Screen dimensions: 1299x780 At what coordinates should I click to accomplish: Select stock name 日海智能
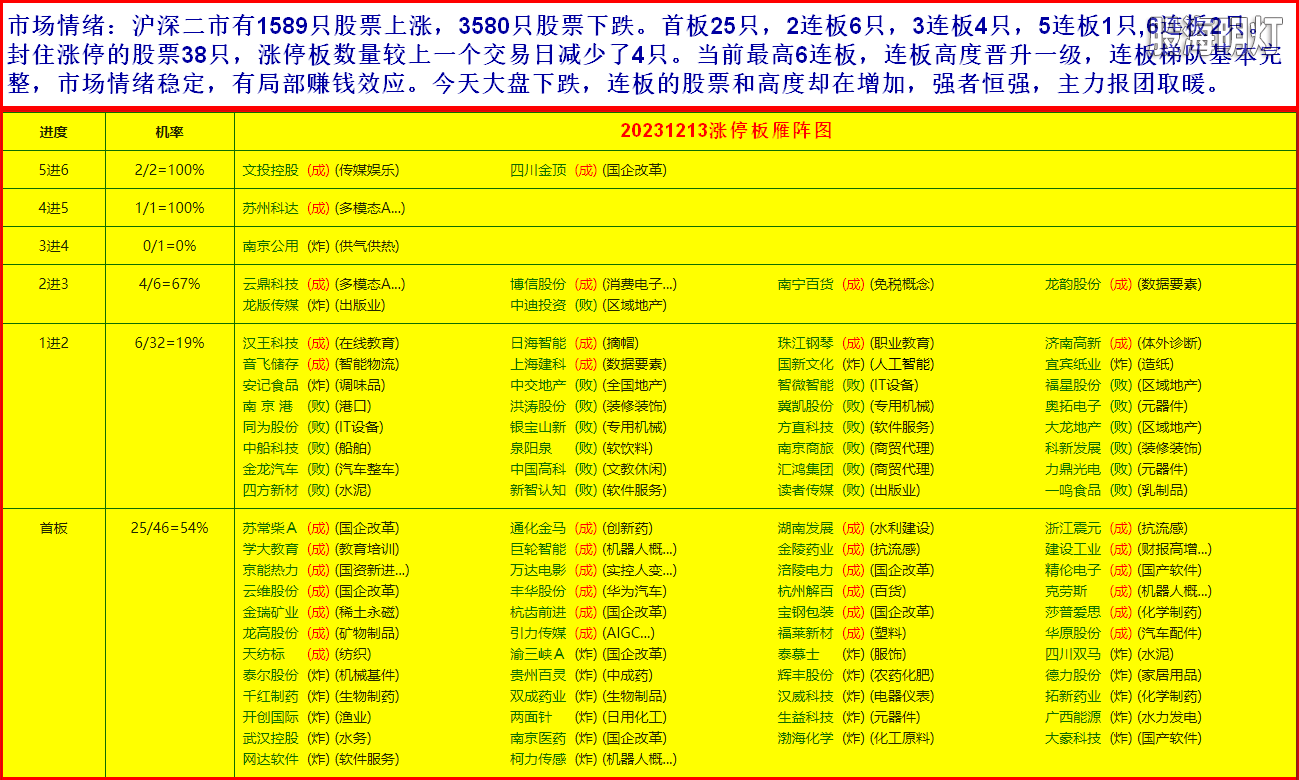[x=538, y=343]
